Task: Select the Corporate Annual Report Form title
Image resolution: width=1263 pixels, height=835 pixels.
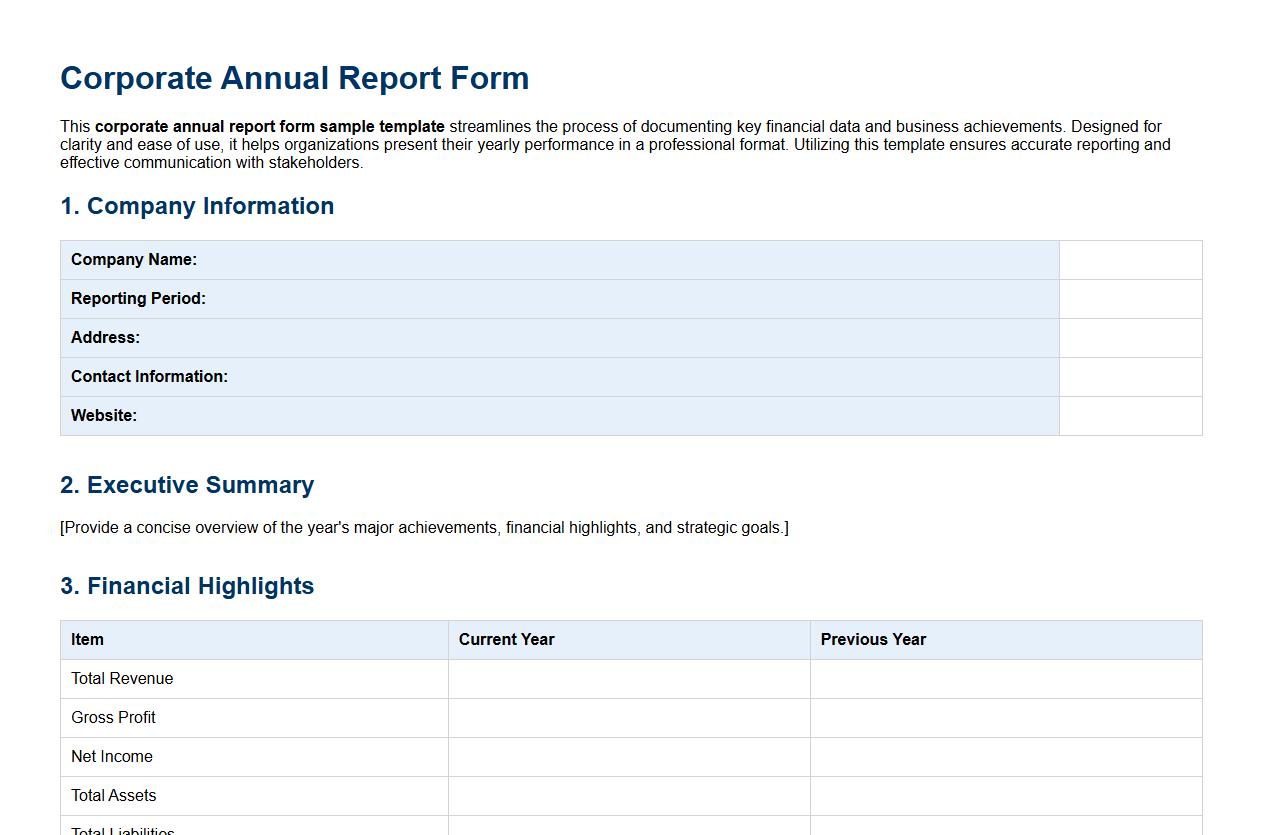Action: tap(295, 78)
